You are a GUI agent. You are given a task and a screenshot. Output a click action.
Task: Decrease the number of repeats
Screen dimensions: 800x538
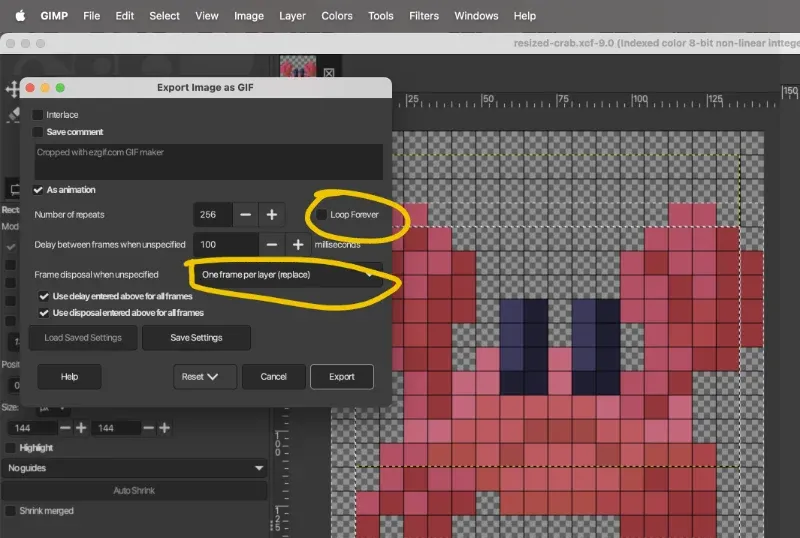(x=245, y=214)
